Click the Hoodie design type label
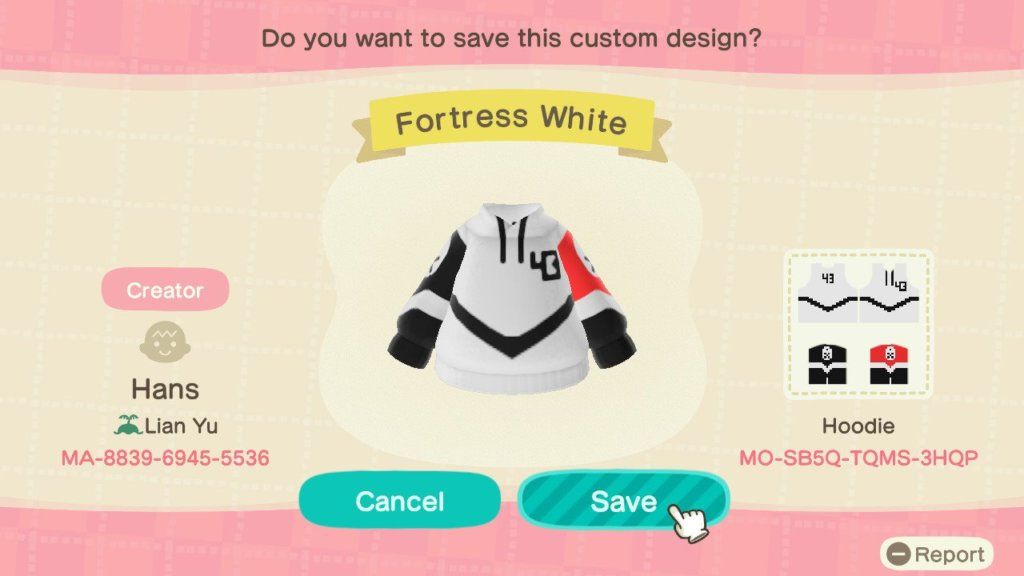 point(858,426)
